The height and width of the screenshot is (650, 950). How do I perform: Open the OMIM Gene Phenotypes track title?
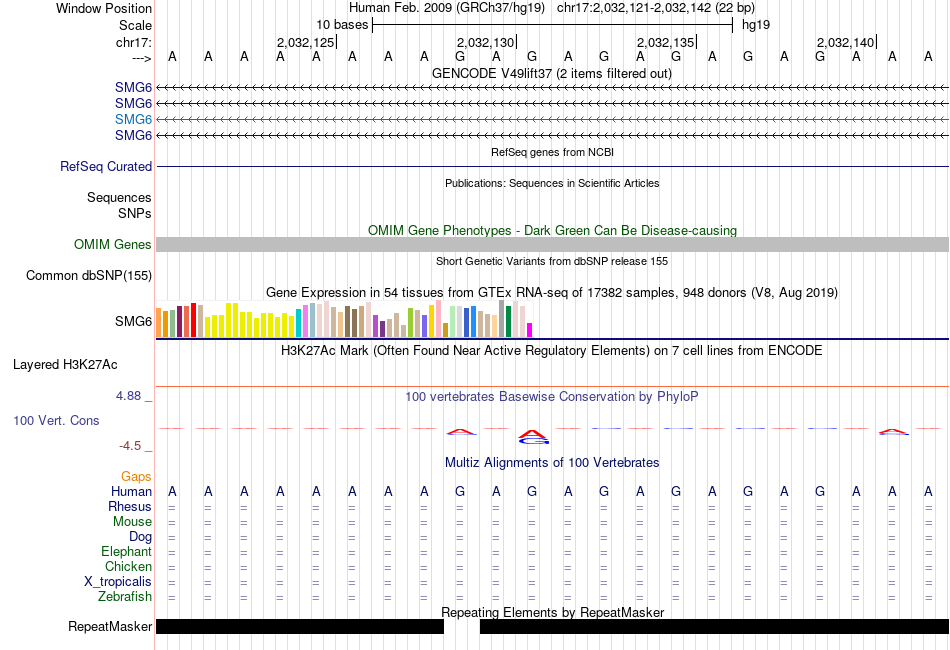tap(552, 230)
